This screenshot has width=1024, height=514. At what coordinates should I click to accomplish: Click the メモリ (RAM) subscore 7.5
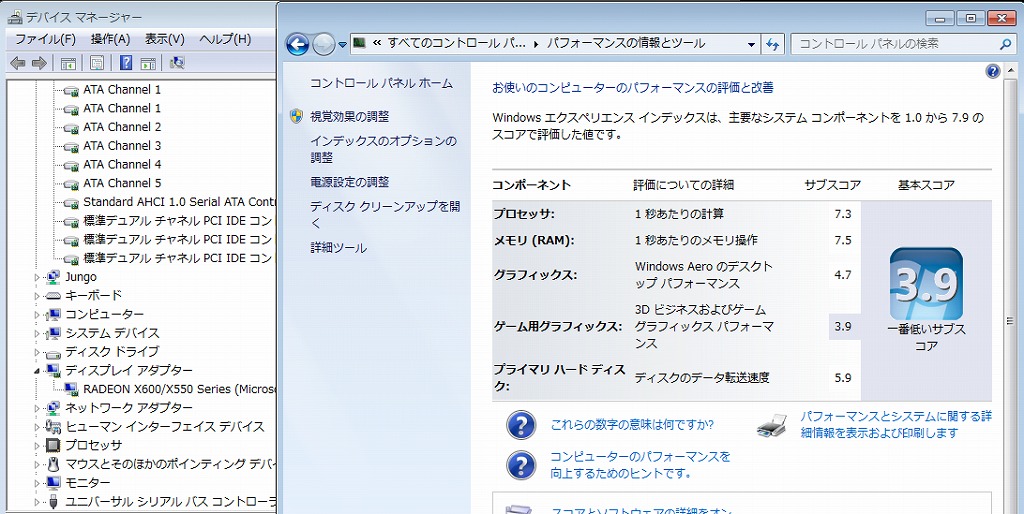(843, 240)
